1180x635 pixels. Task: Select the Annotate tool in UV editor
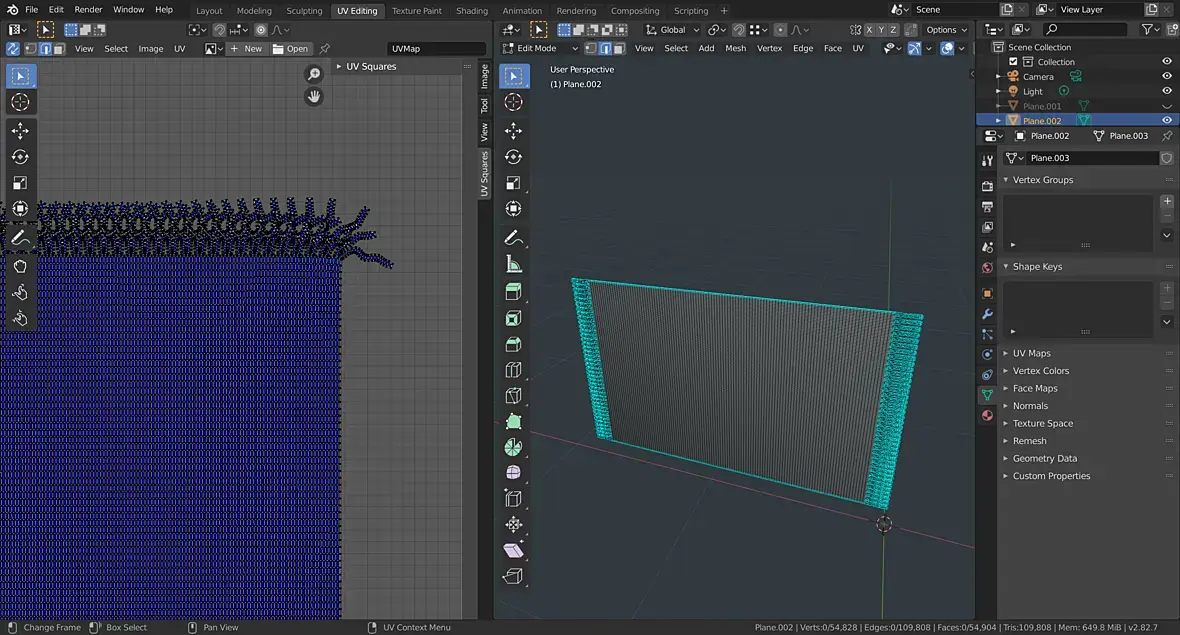click(20, 238)
